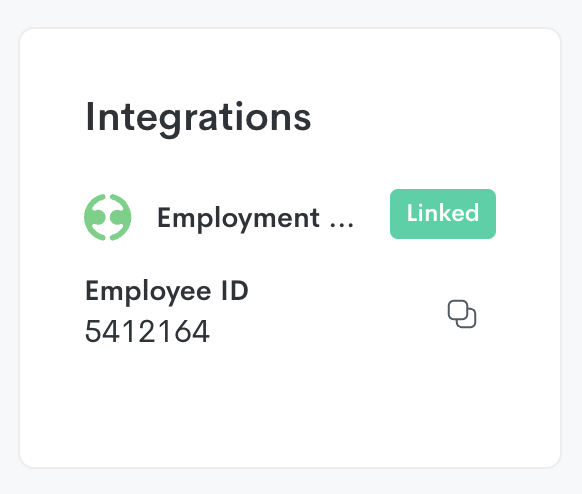Click the duplicate icon in Employee ID row

pos(462,314)
